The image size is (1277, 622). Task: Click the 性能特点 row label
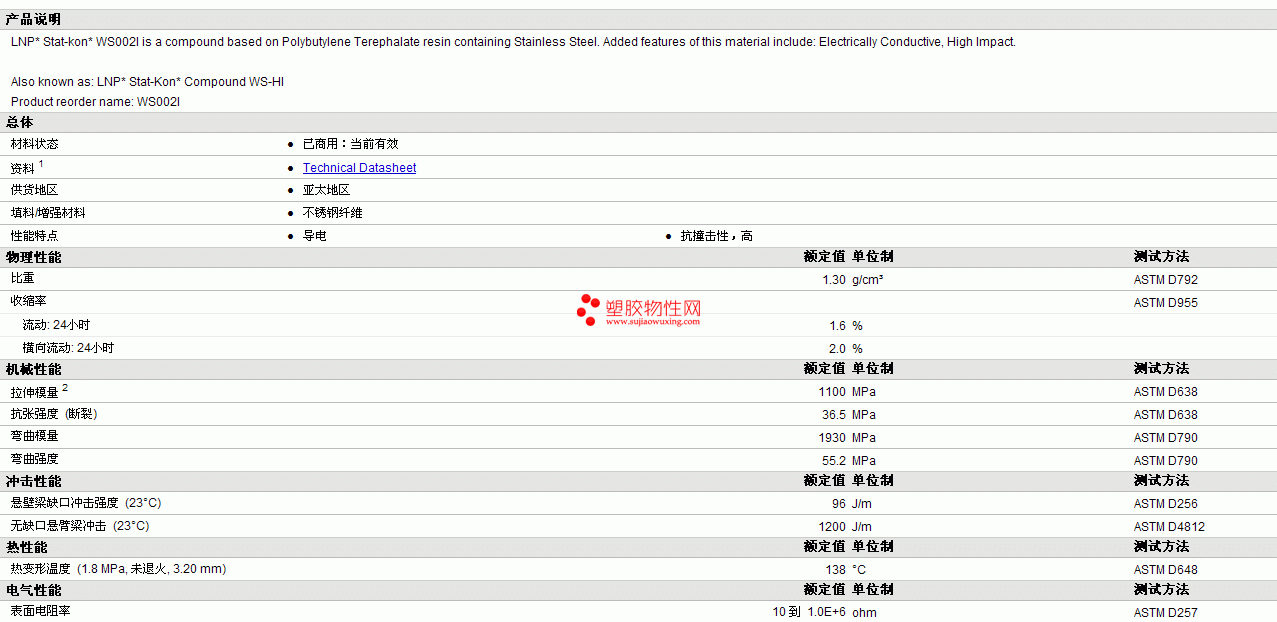tap(35, 236)
